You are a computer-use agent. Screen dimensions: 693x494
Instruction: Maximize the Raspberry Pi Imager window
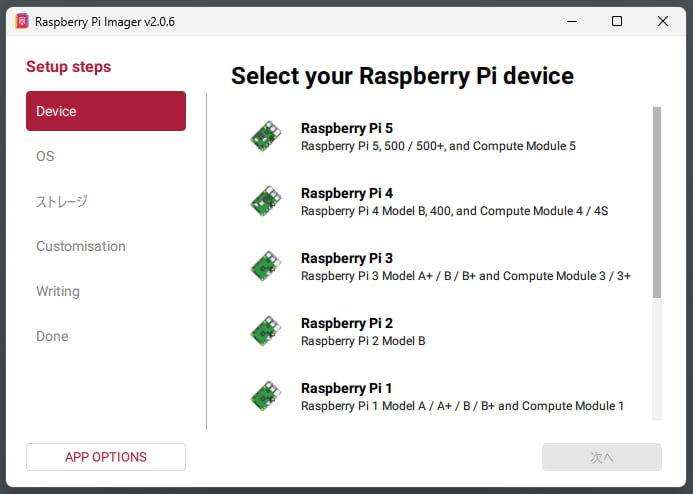point(617,21)
